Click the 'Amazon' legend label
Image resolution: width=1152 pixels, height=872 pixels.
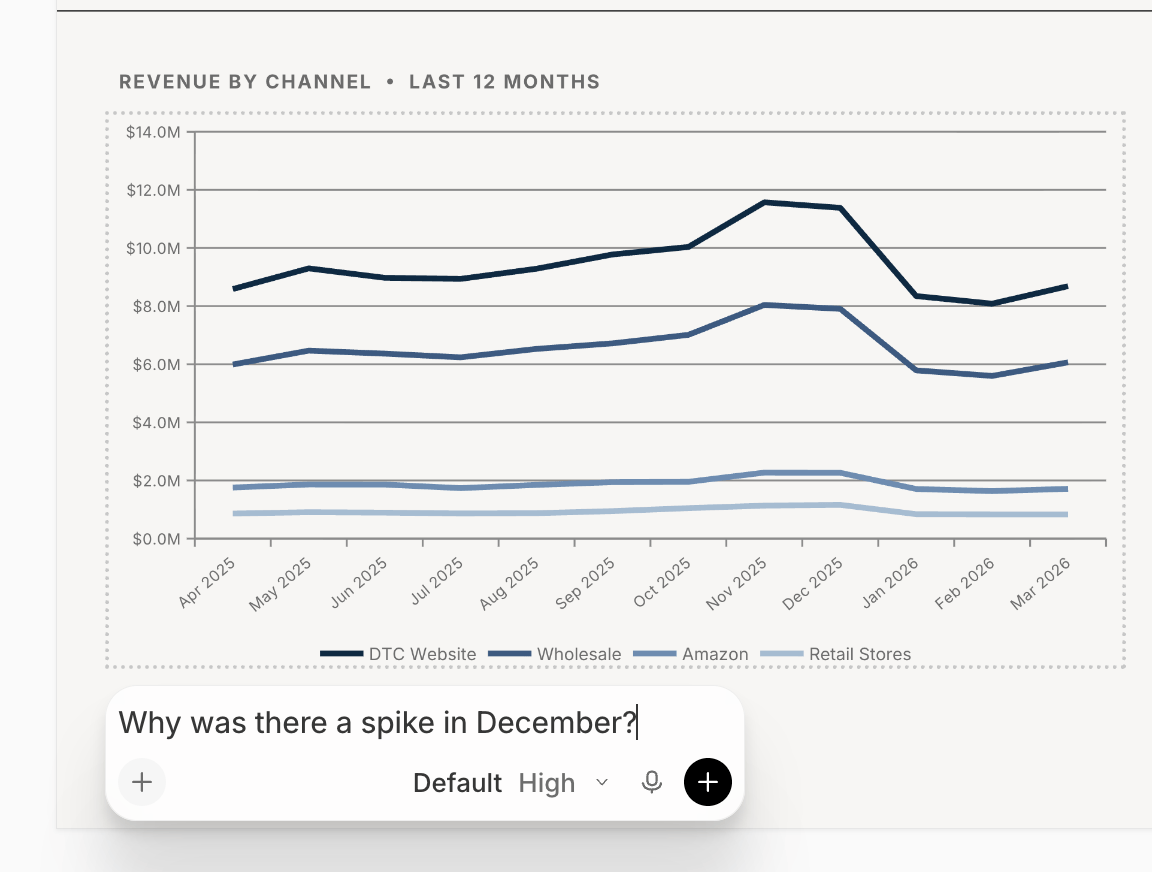click(x=715, y=654)
